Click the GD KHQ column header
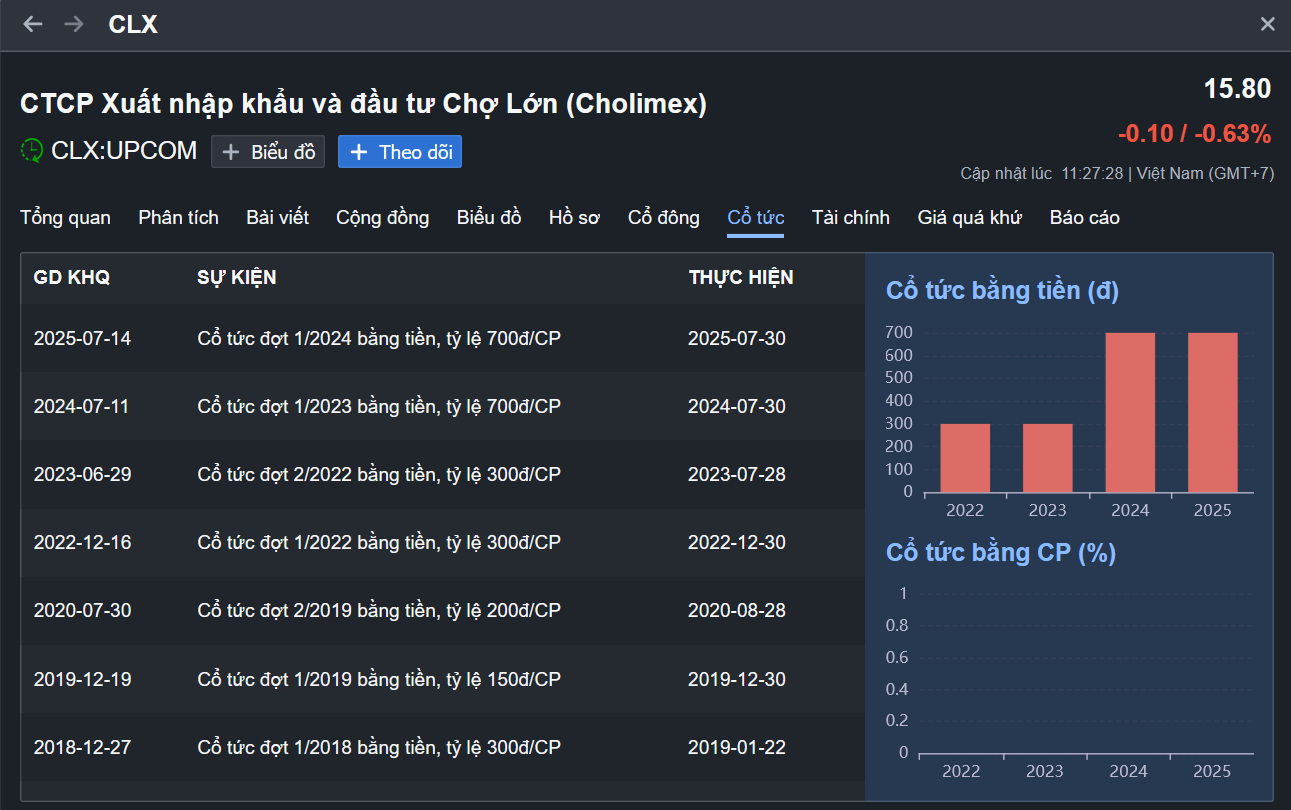Viewport: 1291px width, 810px height. [72, 278]
